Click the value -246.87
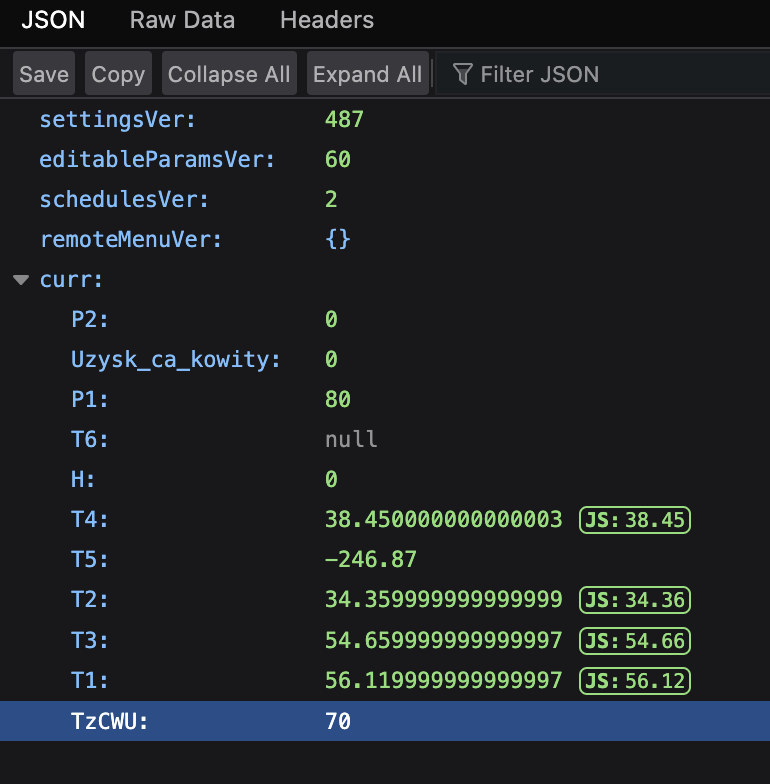The height and width of the screenshot is (784, 770). (371, 560)
